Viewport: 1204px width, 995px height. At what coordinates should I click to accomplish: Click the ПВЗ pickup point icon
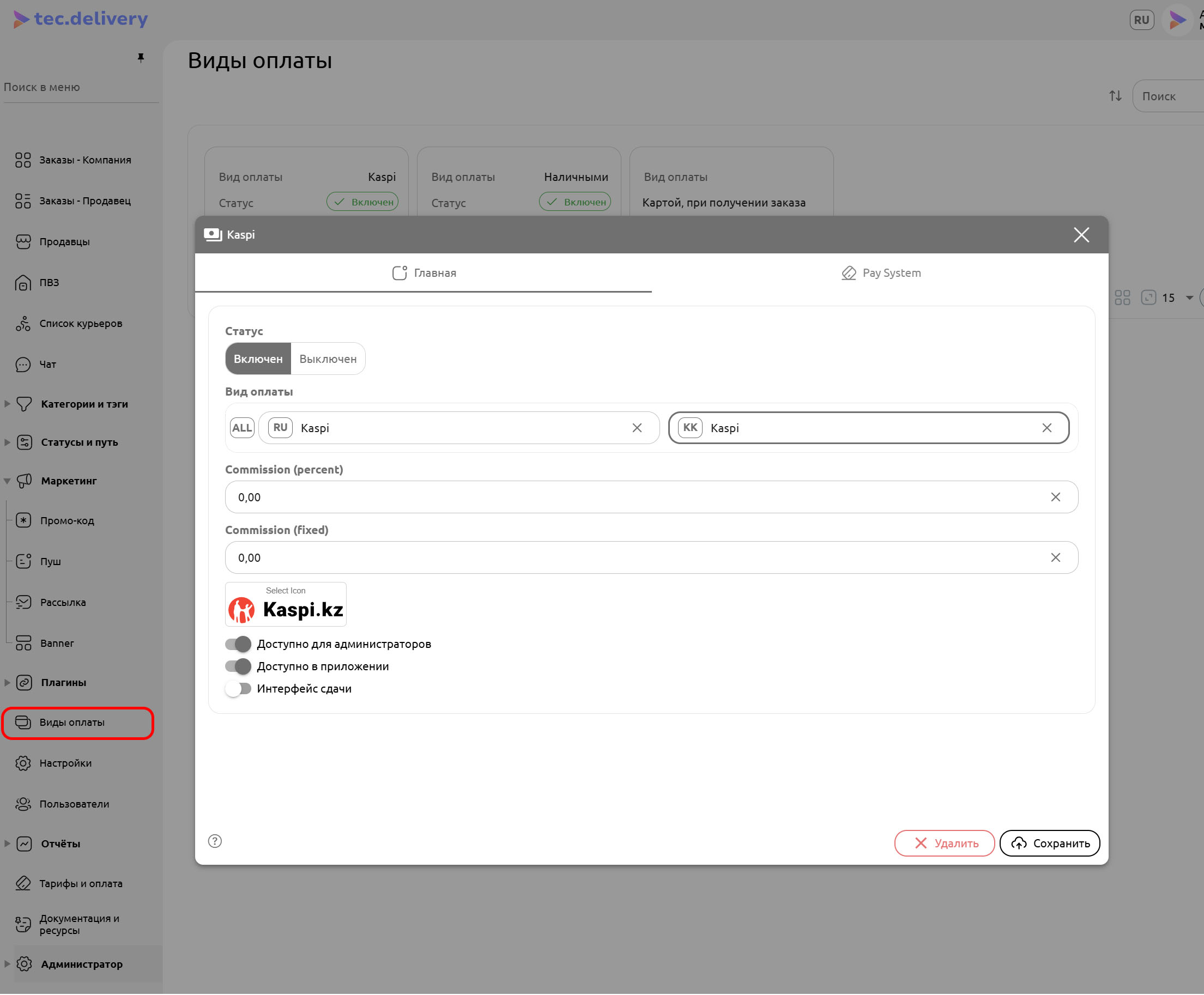pyautogui.click(x=23, y=283)
